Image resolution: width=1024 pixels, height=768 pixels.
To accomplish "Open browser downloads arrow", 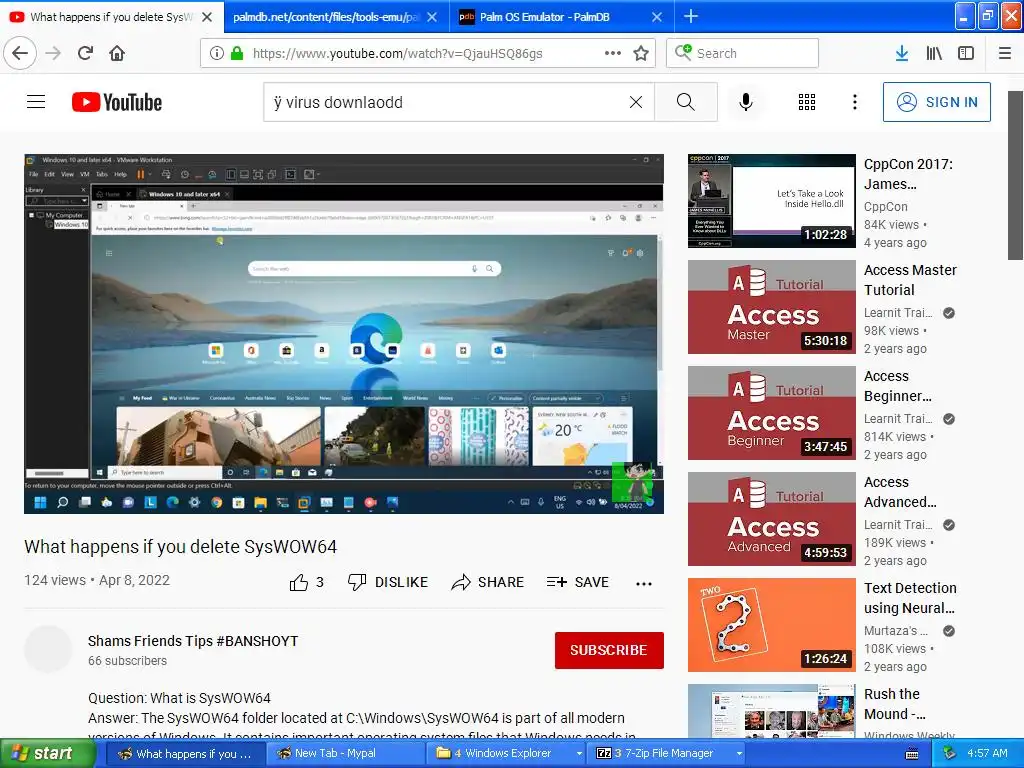I will point(902,53).
